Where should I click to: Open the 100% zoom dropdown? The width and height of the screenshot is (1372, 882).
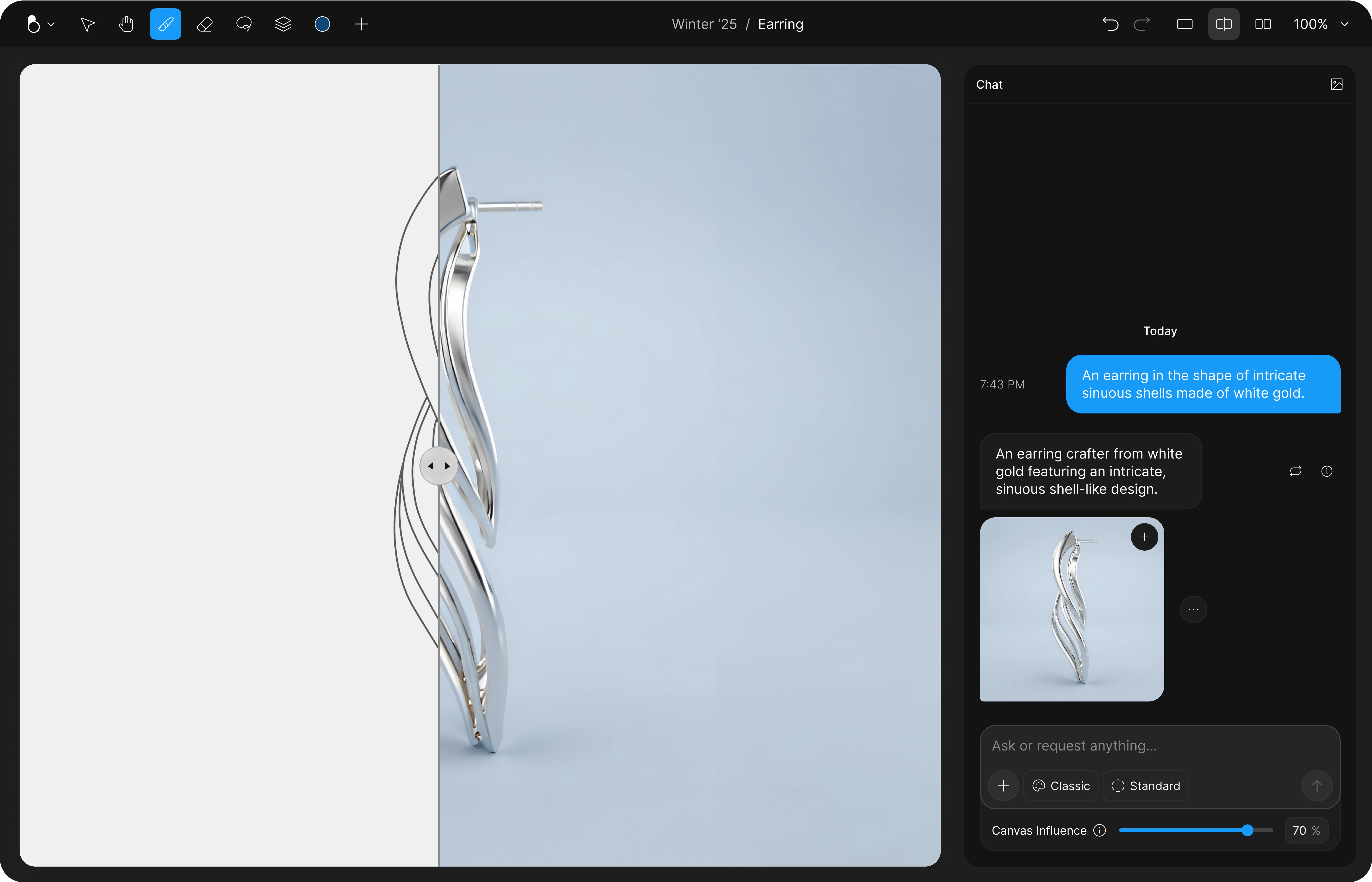(x=1321, y=24)
